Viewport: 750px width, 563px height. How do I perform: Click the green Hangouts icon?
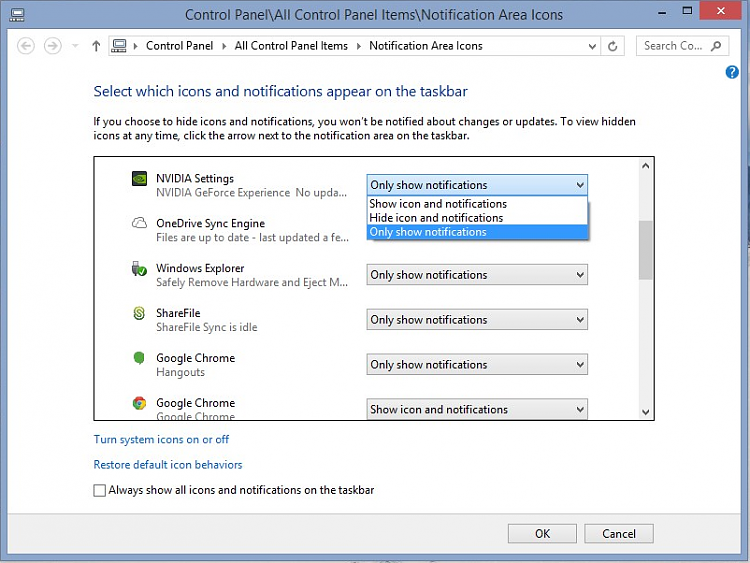(x=139, y=358)
